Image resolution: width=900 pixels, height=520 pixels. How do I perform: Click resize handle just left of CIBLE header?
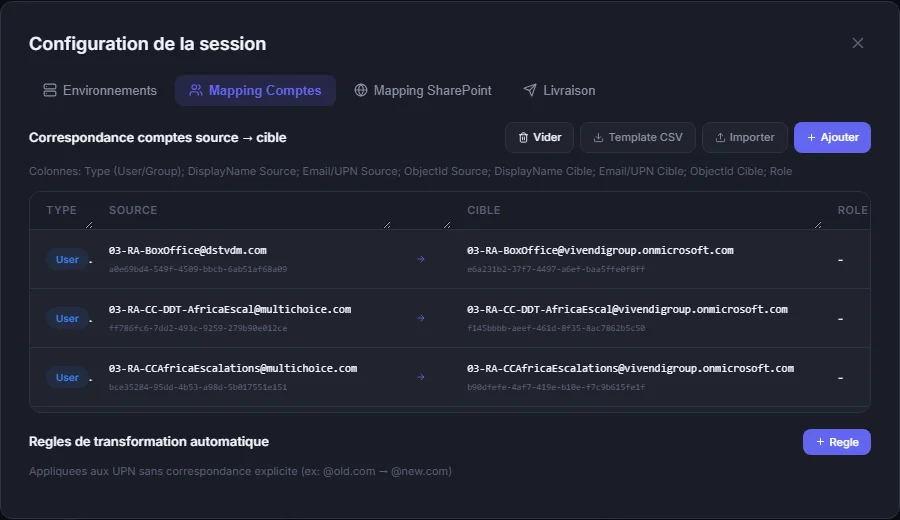[x=447, y=225]
